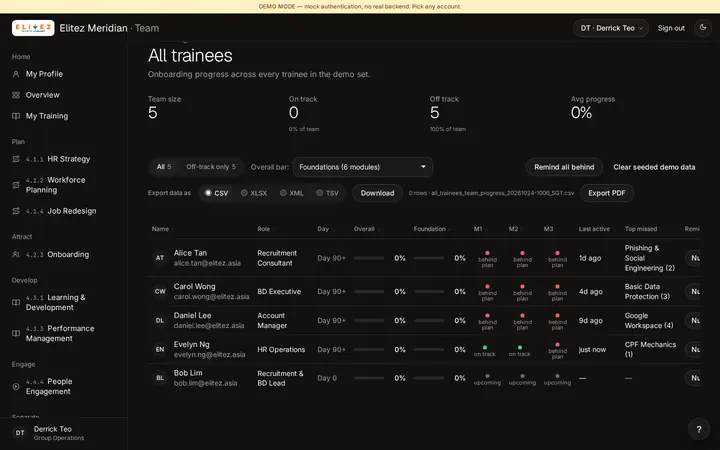This screenshot has width=720, height=450.
Task: Sort by Top missed column header
Action: pos(641,229)
